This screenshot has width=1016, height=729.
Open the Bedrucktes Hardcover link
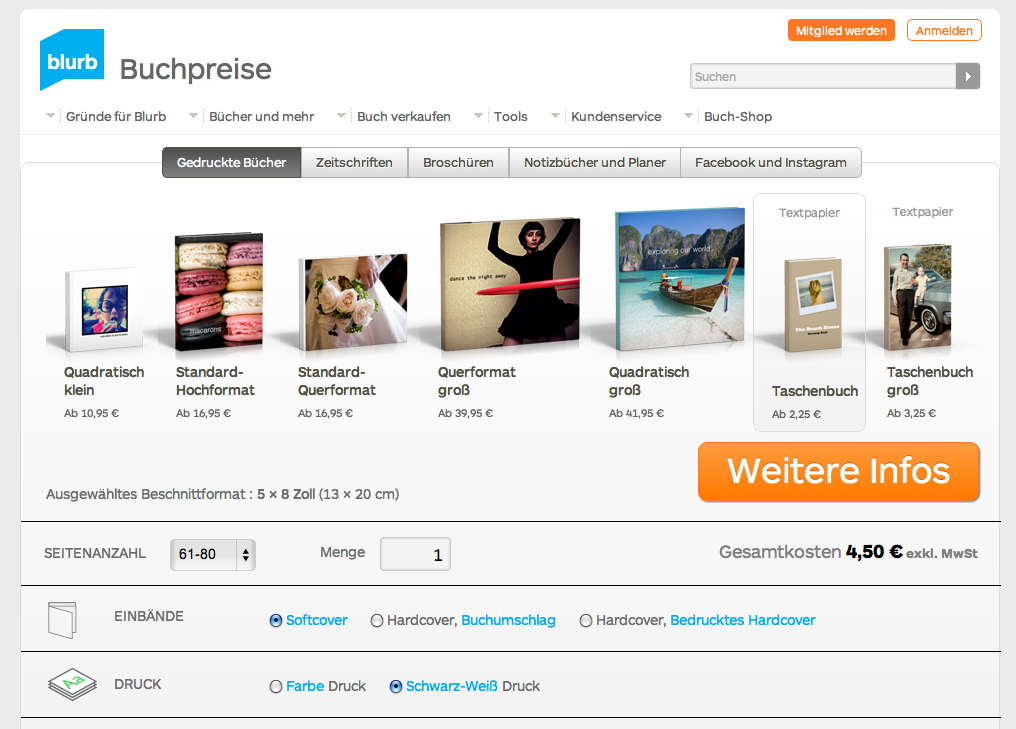point(743,620)
